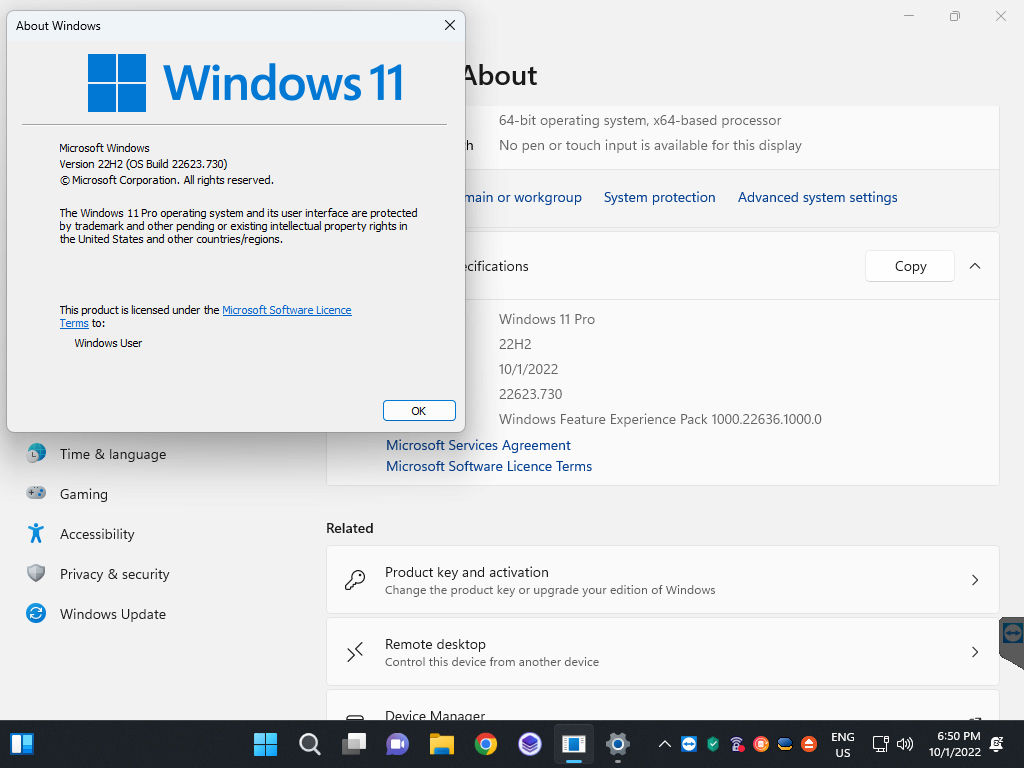
Task: Open Remote desktop settings
Action: coord(662,652)
